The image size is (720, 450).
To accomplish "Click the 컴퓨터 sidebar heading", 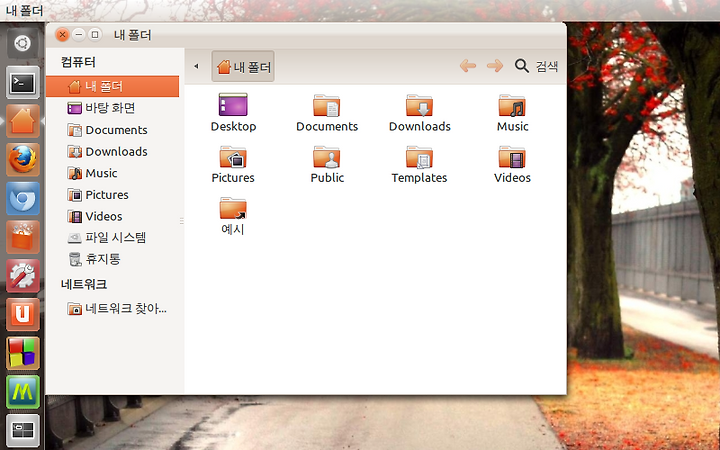I will coord(78,62).
